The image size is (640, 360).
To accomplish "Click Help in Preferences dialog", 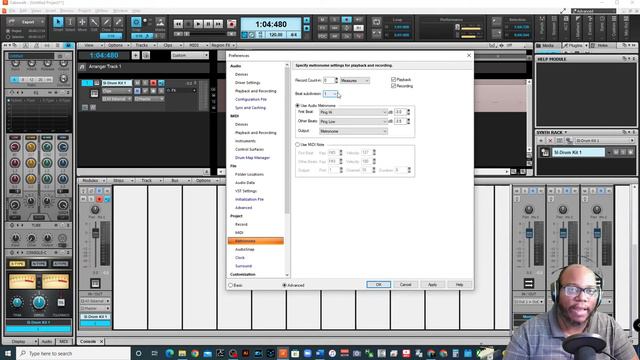I will (459, 284).
